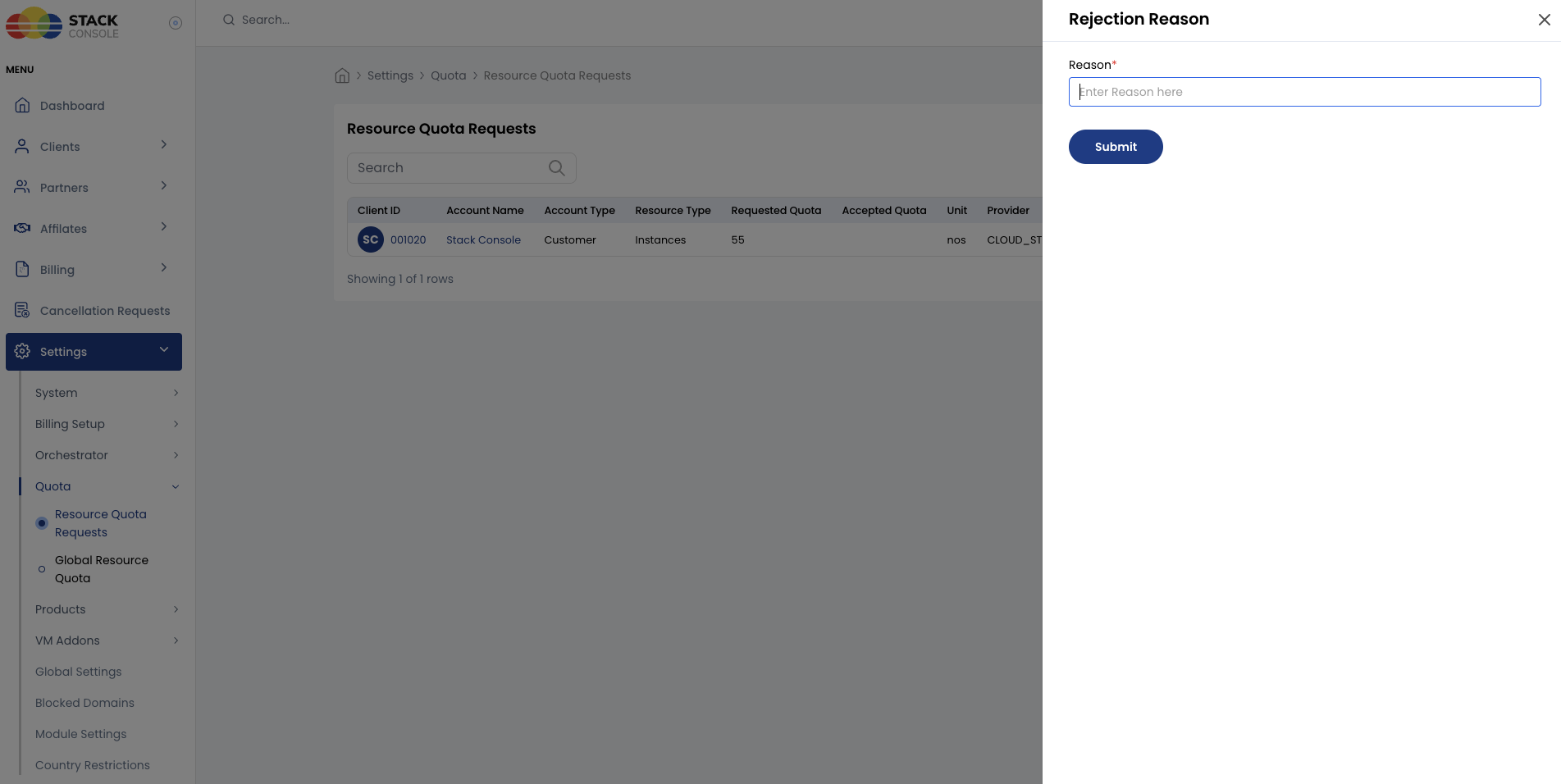The width and height of the screenshot is (1561, 784).
Task: Click the Account Name column header
Action: (x=485, y=210)
